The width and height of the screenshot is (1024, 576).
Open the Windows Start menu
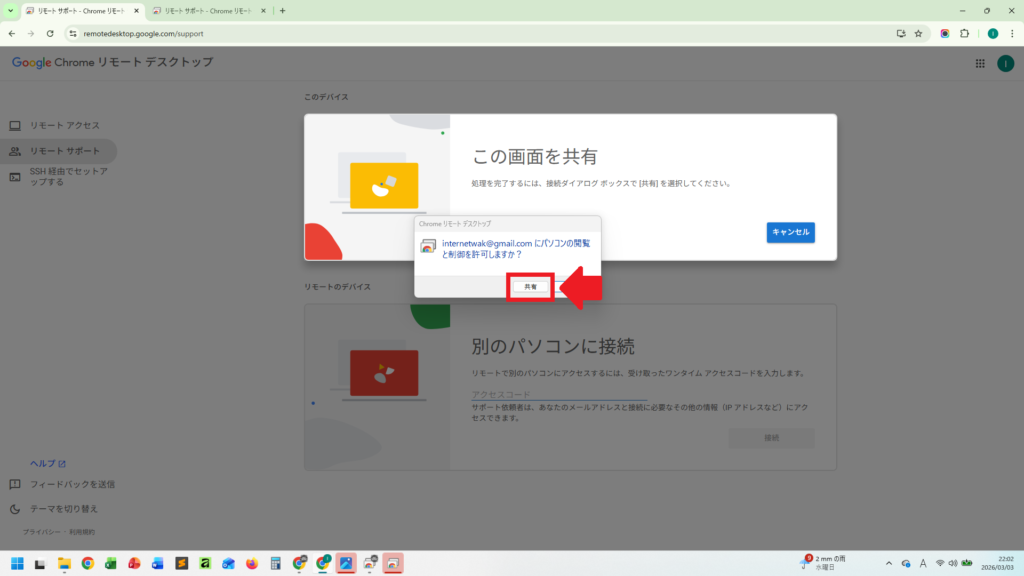click(x=17, y=563)
